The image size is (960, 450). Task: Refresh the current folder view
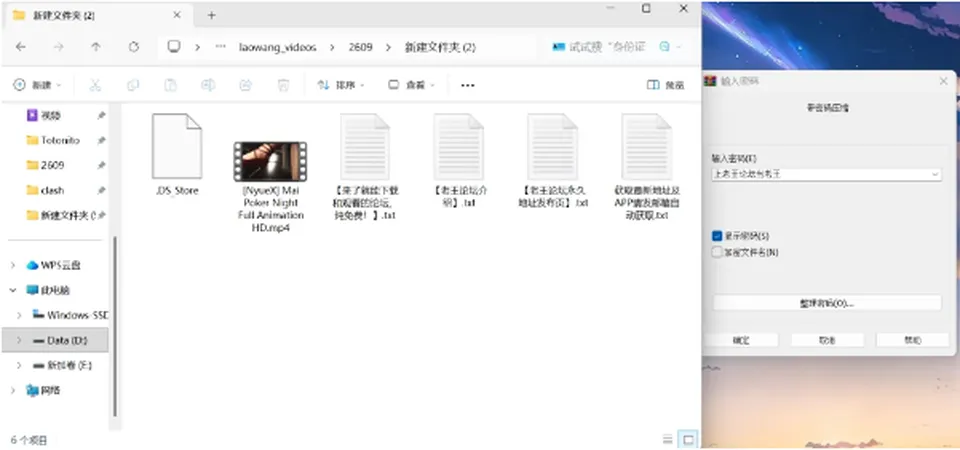coord(133,47)
